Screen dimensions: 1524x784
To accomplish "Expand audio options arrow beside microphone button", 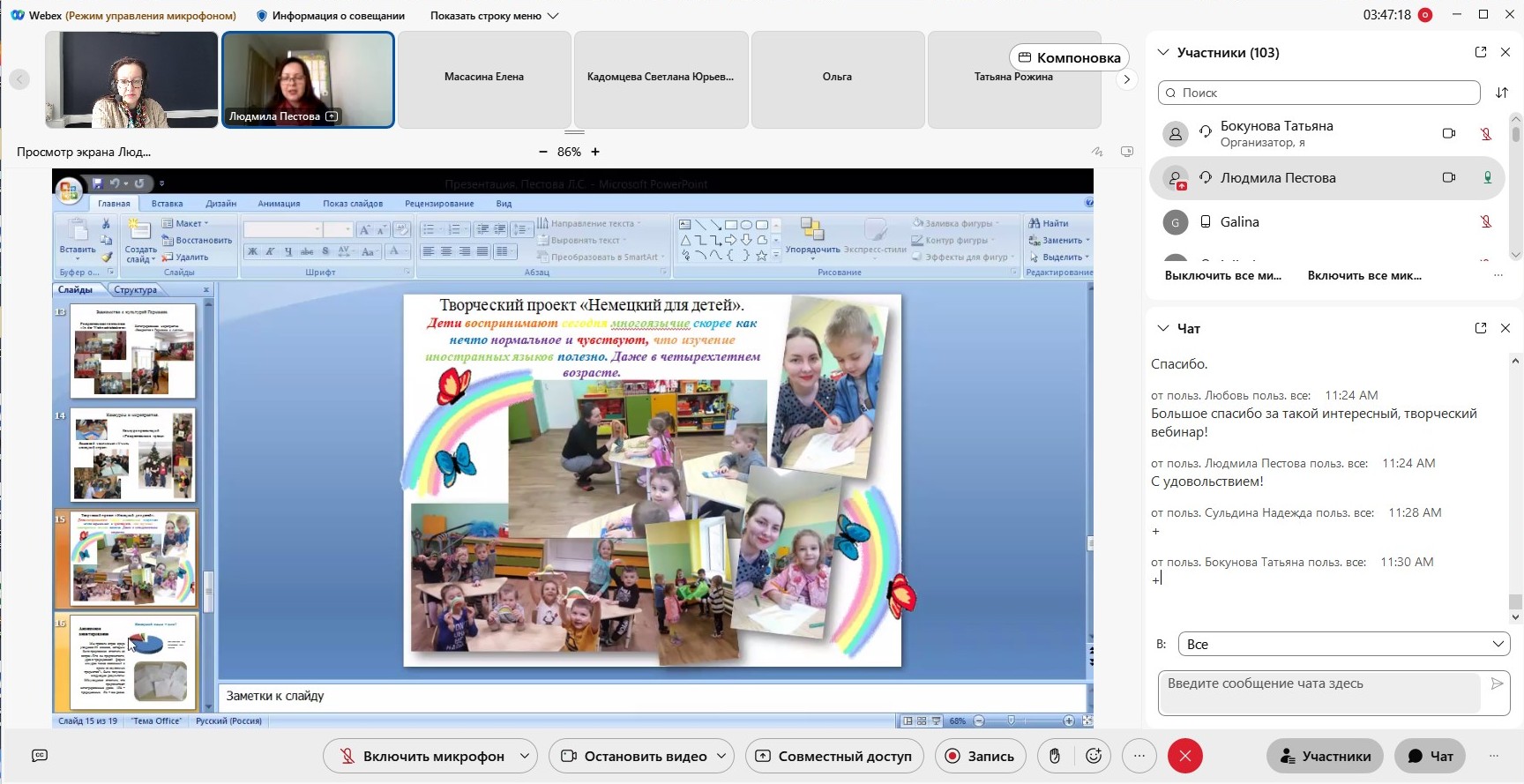I will coord(525,756).
